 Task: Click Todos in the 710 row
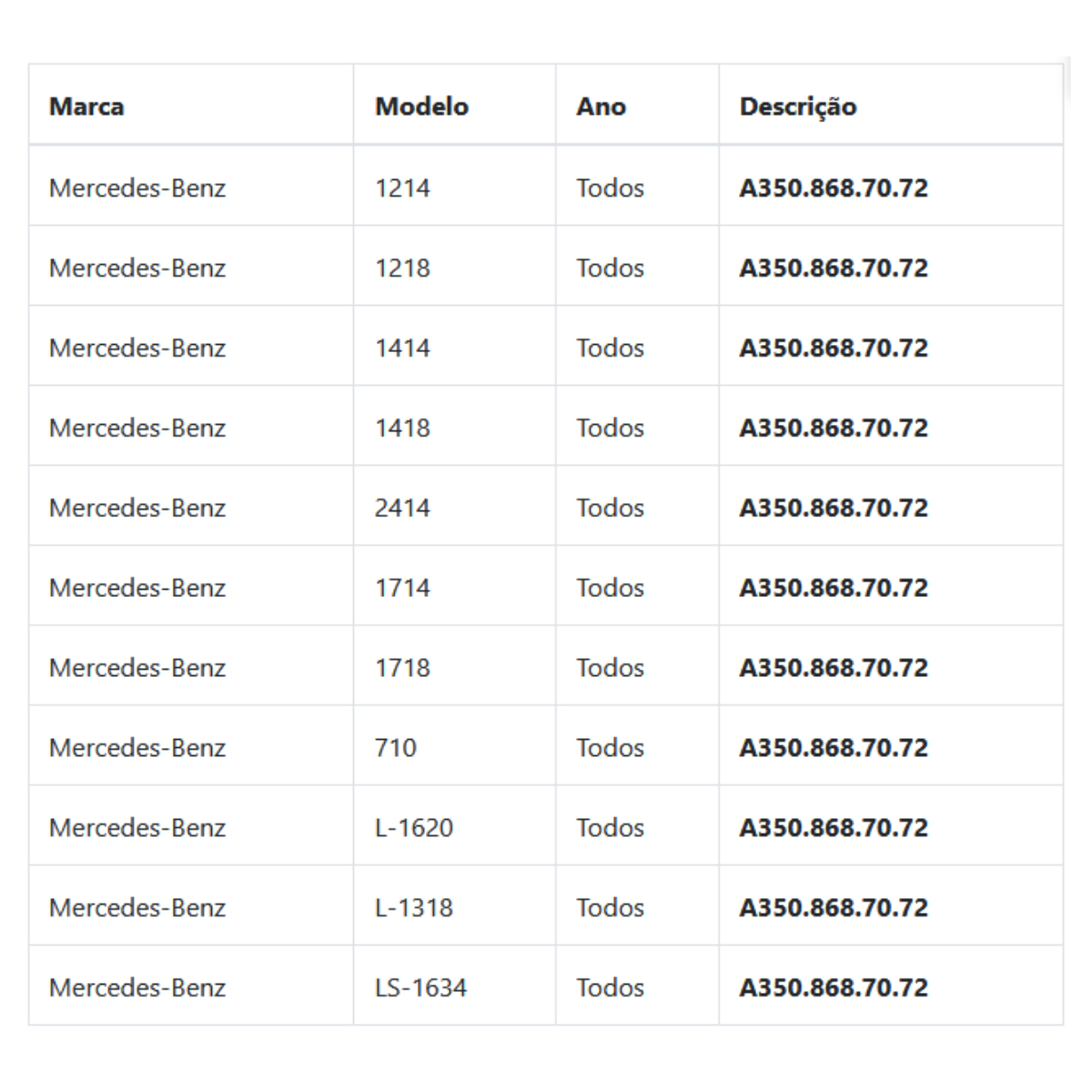[610, 748]
